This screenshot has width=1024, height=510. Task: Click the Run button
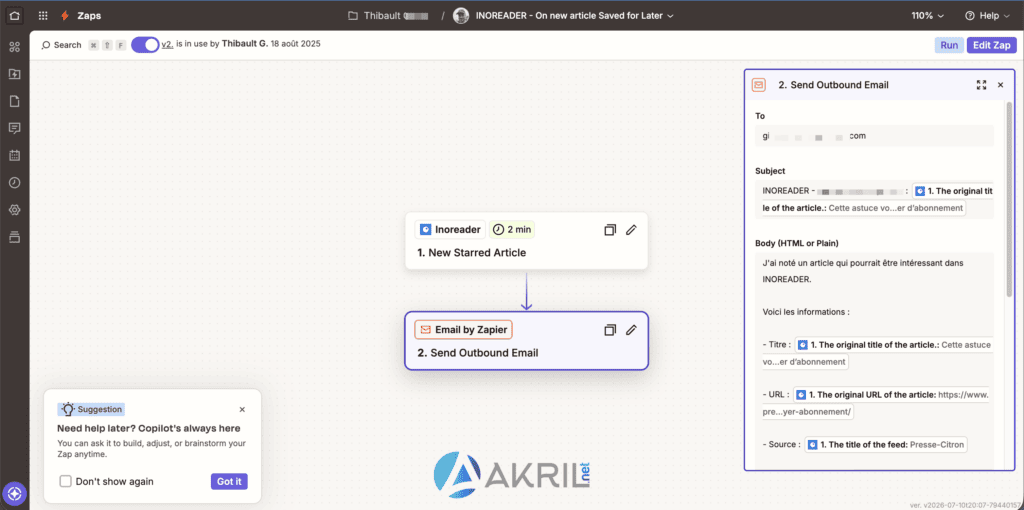pos(949,45)
